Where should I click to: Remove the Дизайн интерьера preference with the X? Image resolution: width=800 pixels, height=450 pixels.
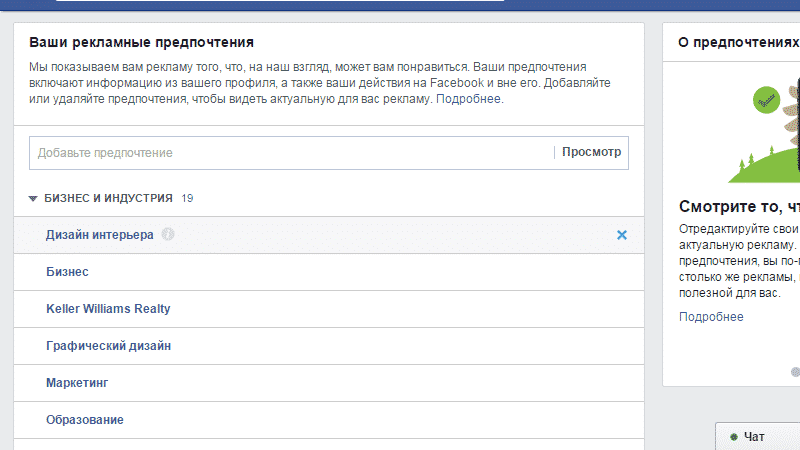click(621, 235)
